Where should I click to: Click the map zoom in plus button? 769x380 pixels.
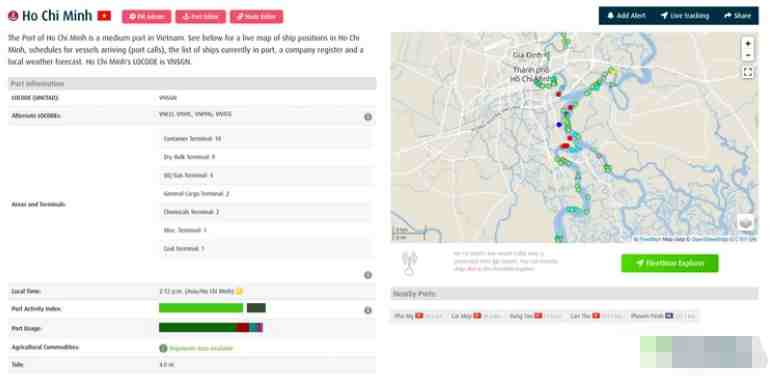[x=747, y=44]
